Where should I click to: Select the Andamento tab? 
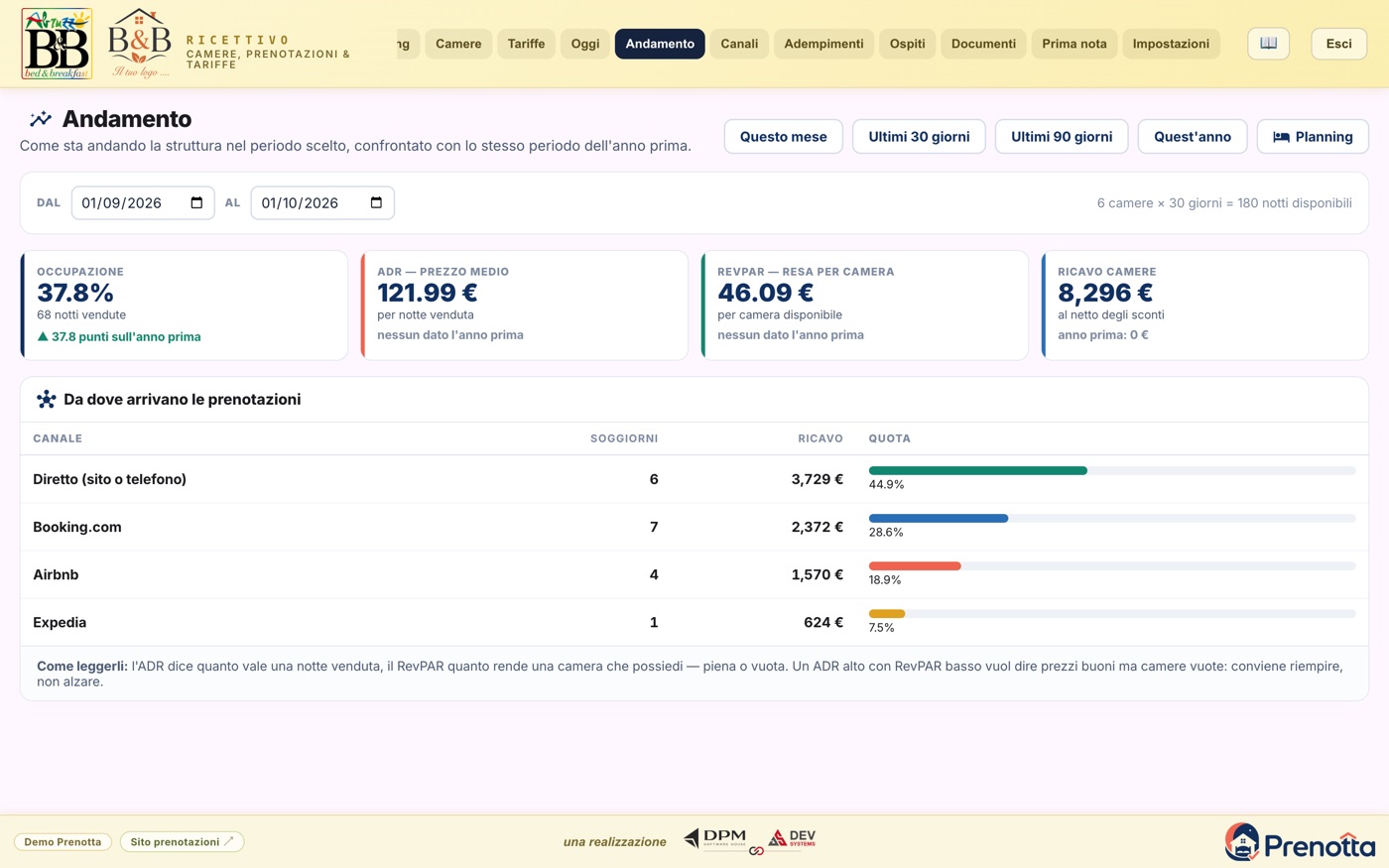pyautogui.click(x=660, y=44)
